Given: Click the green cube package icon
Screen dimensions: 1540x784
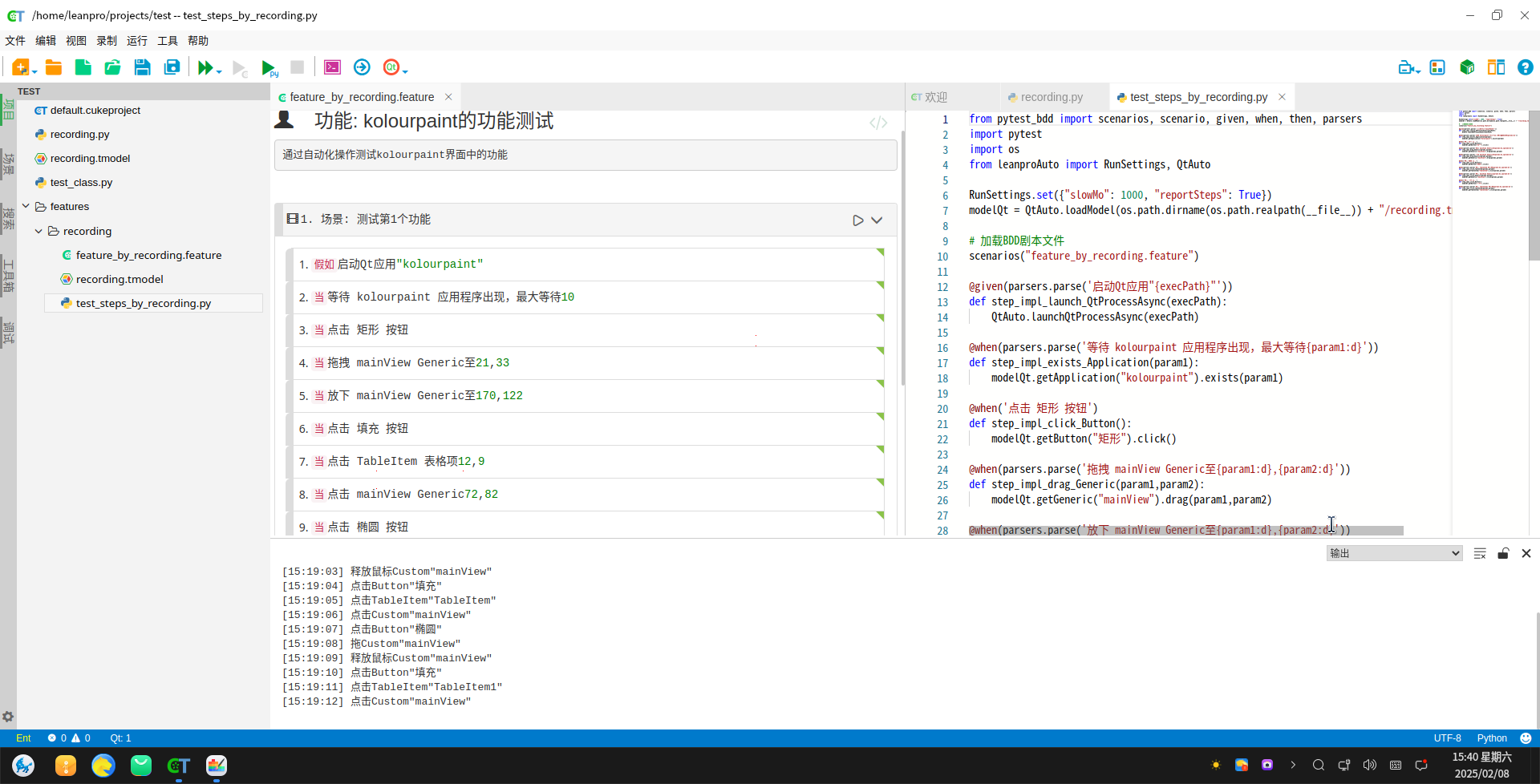Looking at the screenshot, I should coord(1467,67).
